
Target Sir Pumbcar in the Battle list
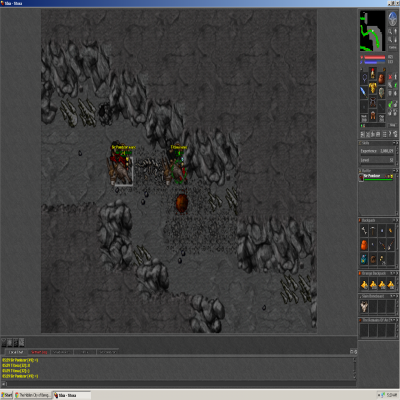click(376, 177)
